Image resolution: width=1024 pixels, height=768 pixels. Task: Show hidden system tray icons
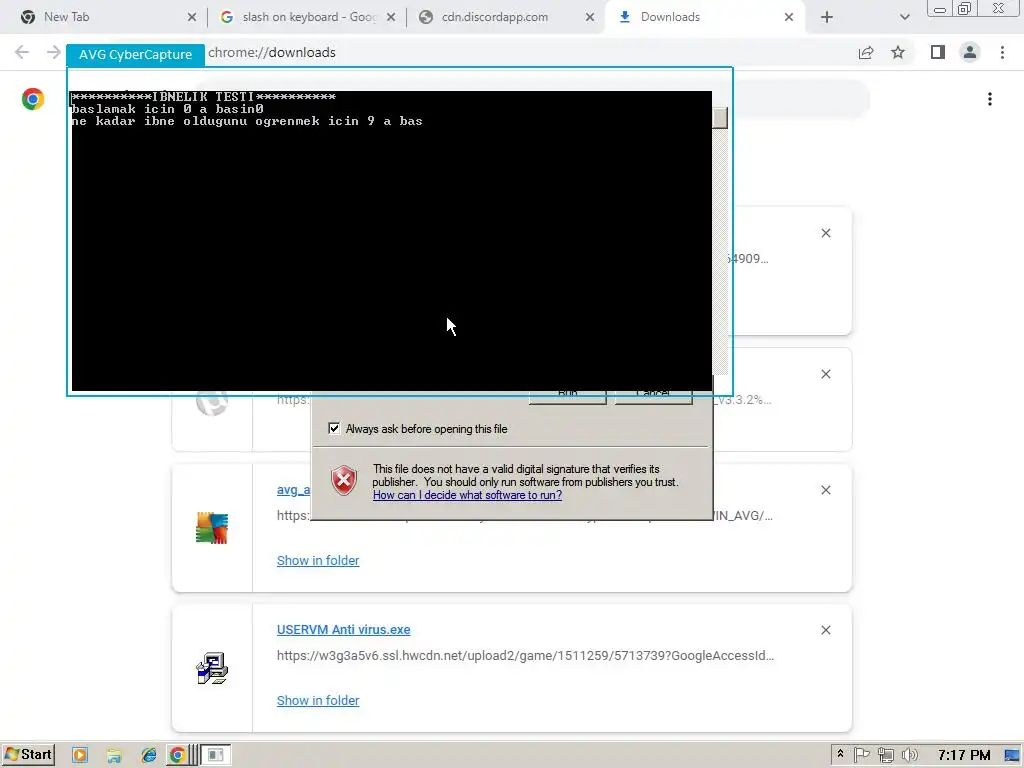(840, 755)
